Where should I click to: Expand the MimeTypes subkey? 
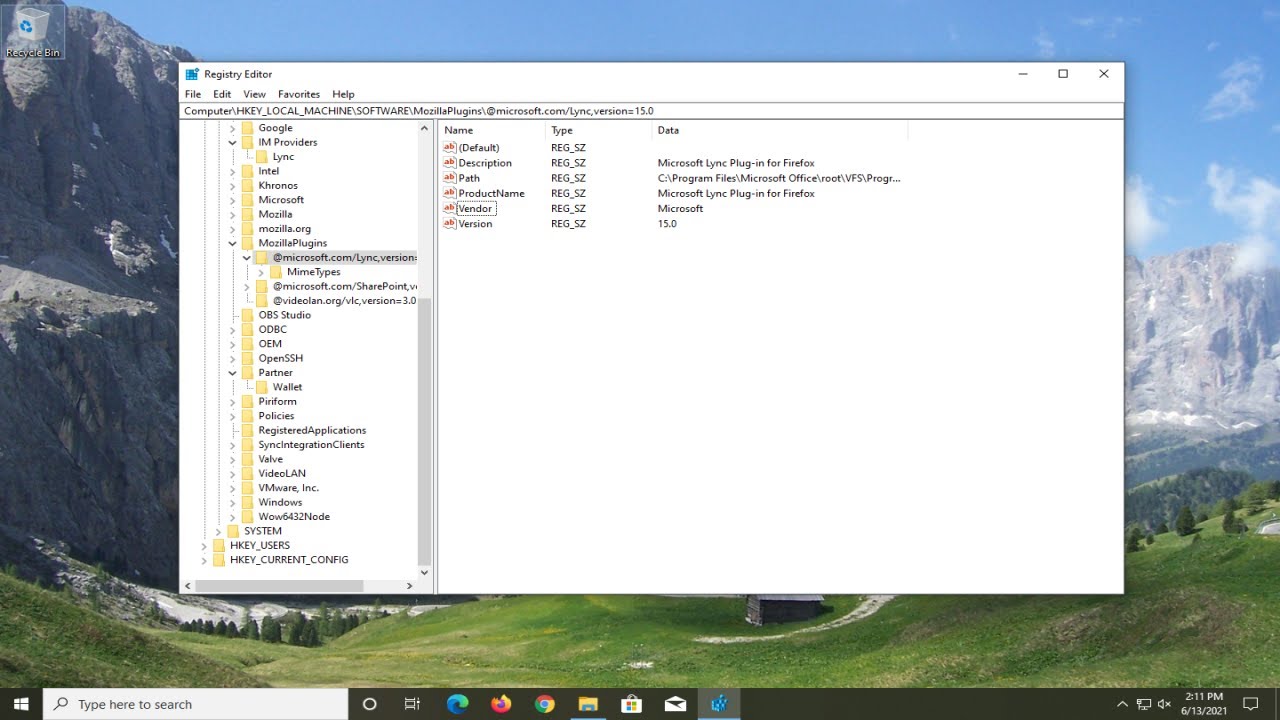(261, 272)
